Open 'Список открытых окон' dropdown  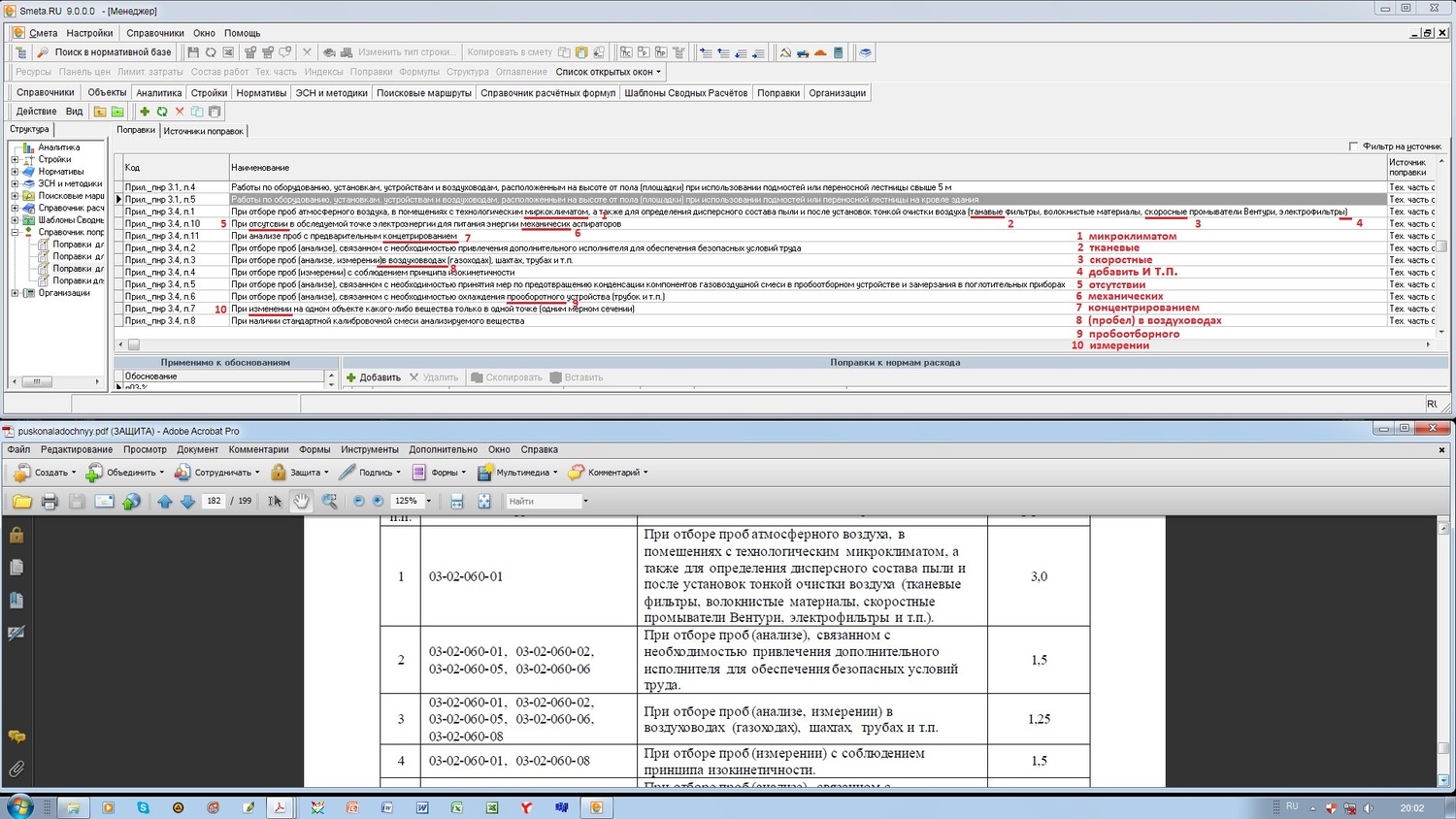tap(608, 72)
